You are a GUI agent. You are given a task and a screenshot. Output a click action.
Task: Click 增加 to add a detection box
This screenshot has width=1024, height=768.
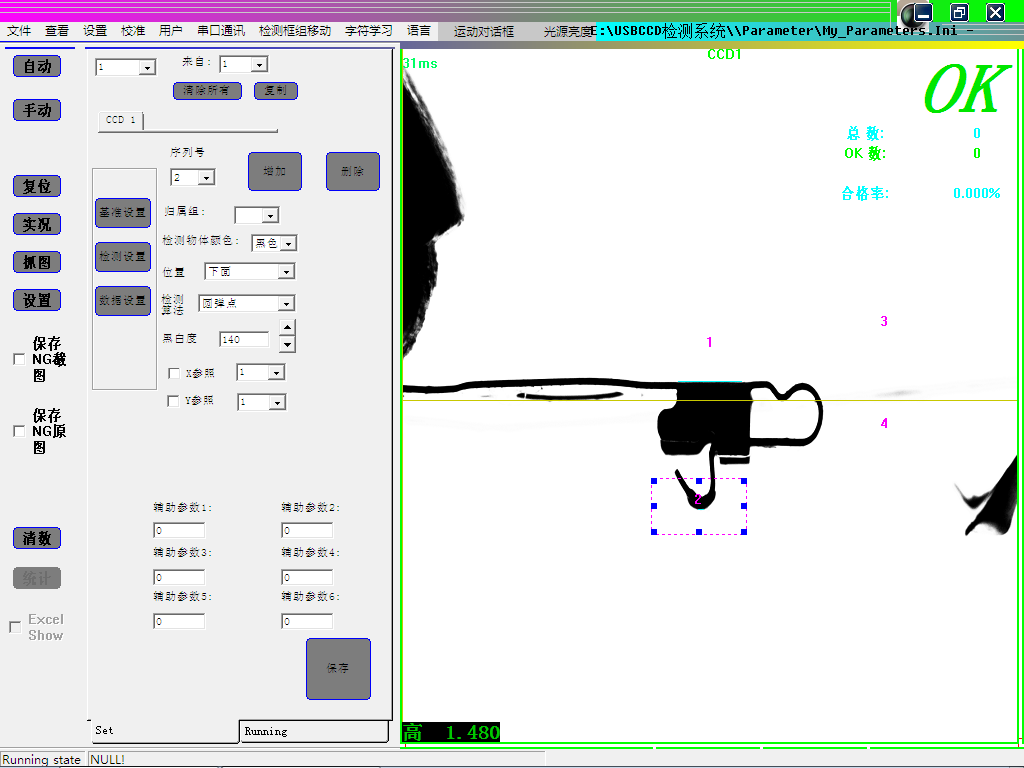coord(275,171)
